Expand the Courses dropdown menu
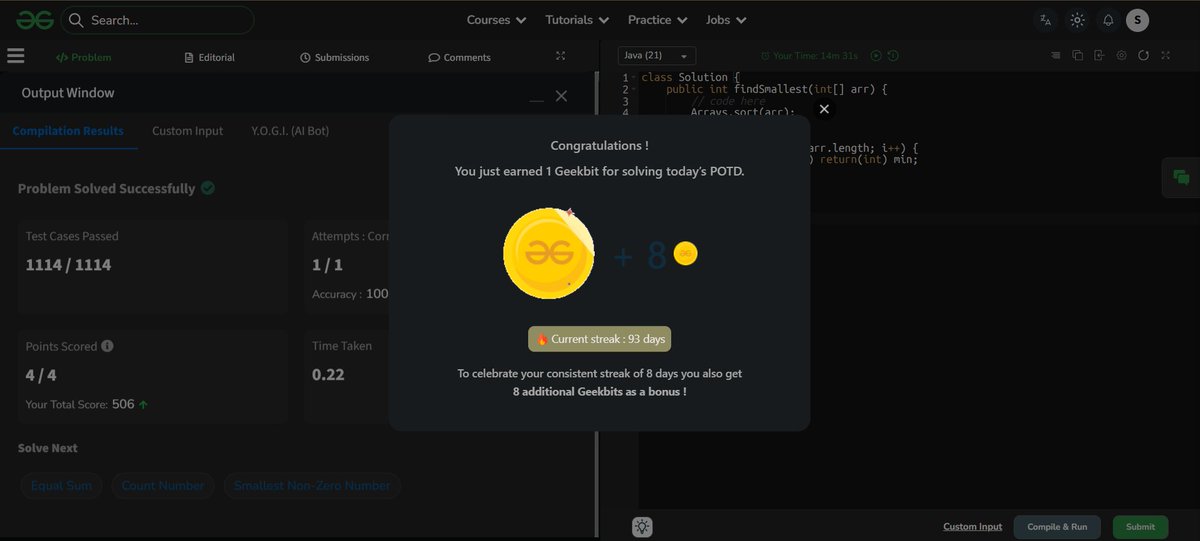The width and height of the screenshot is (1200, 541). point(496,20)
